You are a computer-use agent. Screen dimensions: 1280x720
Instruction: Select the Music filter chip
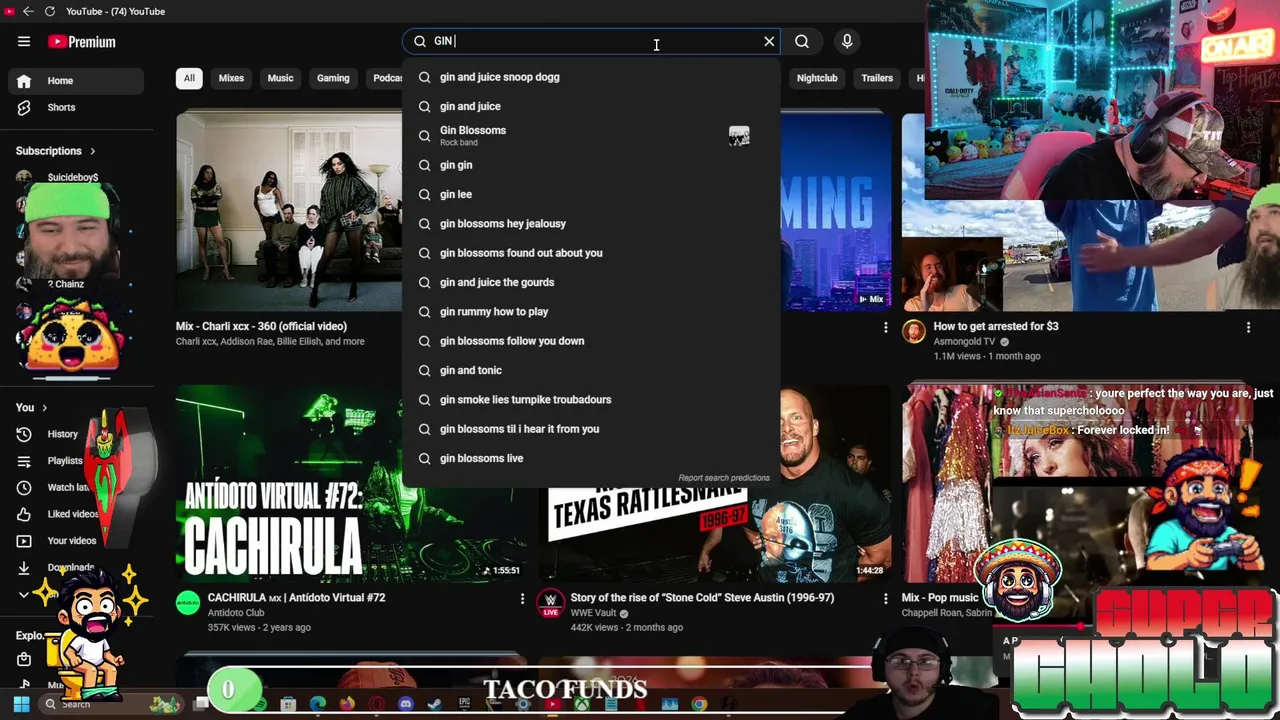(x=281, y=78)
